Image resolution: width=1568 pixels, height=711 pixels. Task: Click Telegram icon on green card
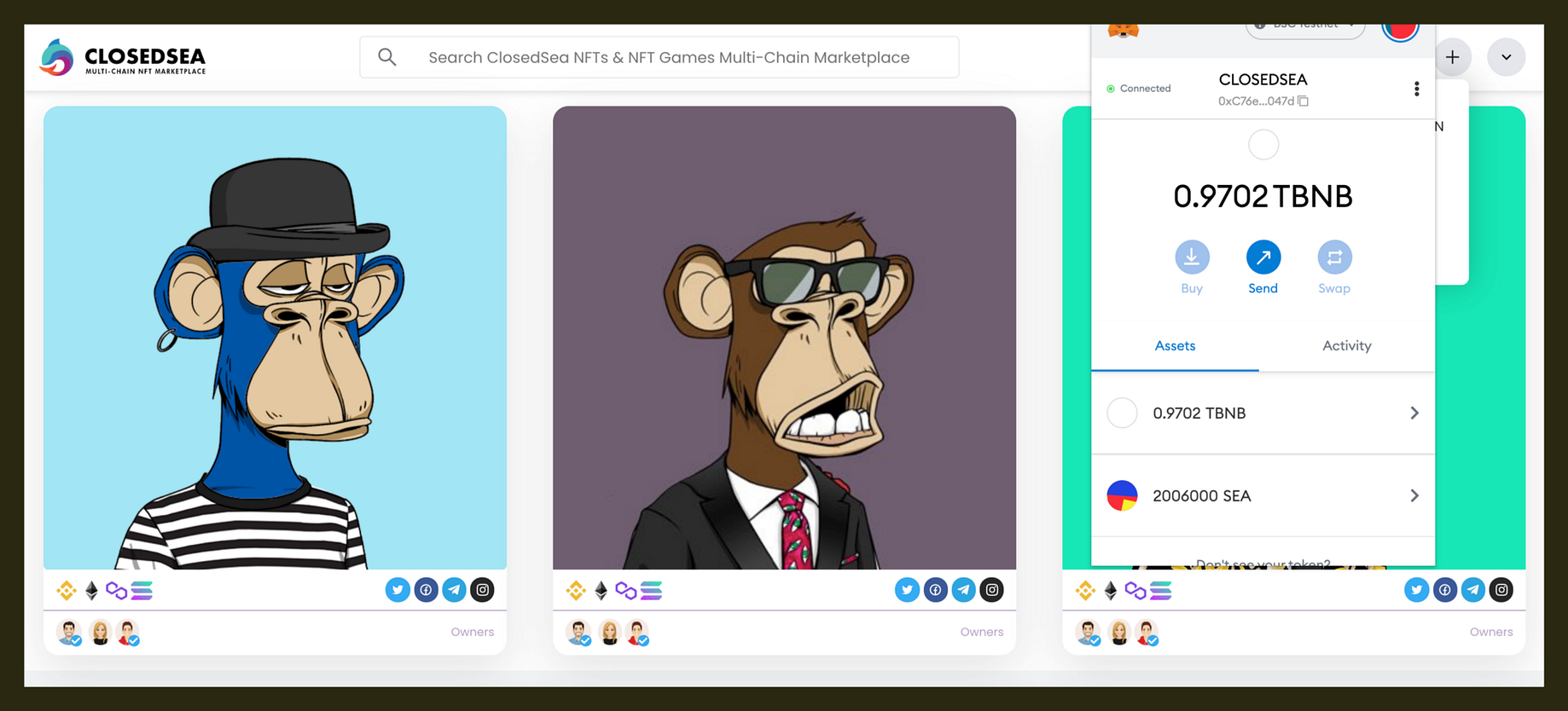click(x=1472, y=590)
